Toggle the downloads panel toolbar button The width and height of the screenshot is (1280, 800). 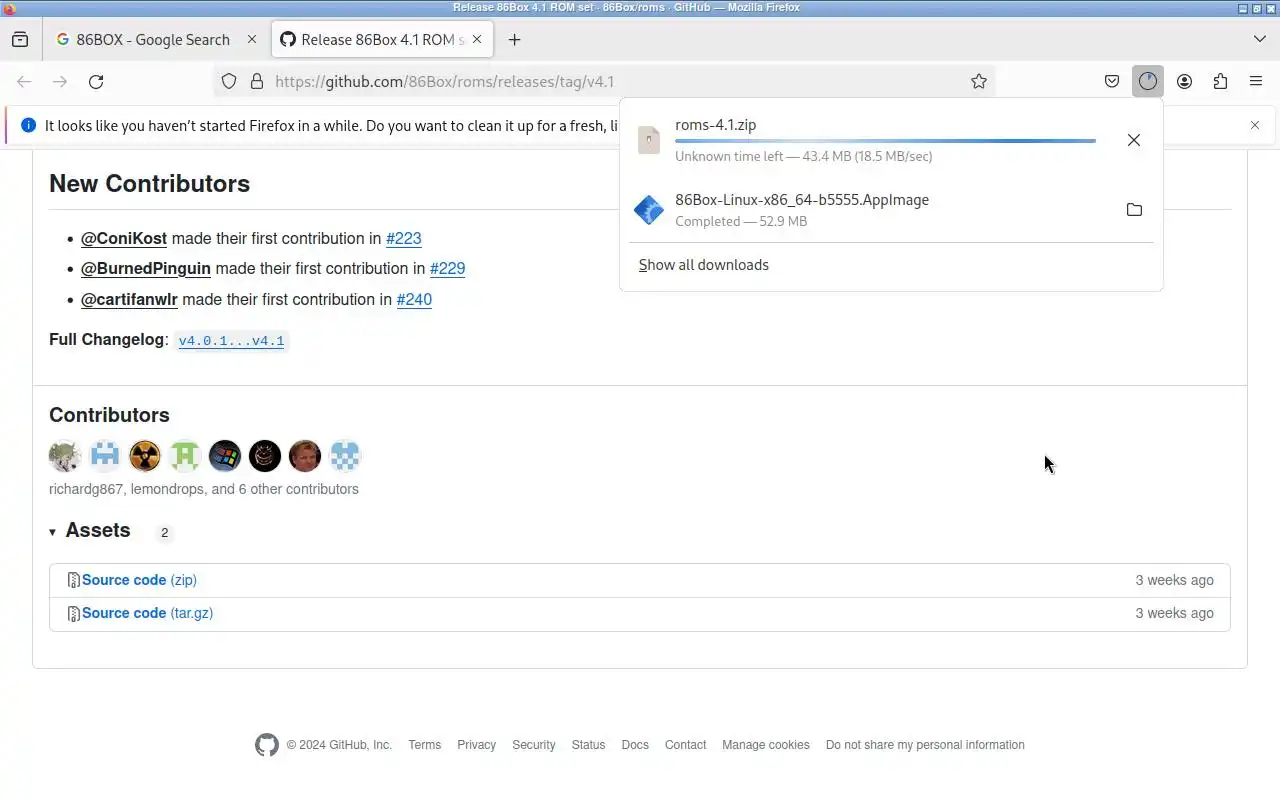(x=1148, y=82)
